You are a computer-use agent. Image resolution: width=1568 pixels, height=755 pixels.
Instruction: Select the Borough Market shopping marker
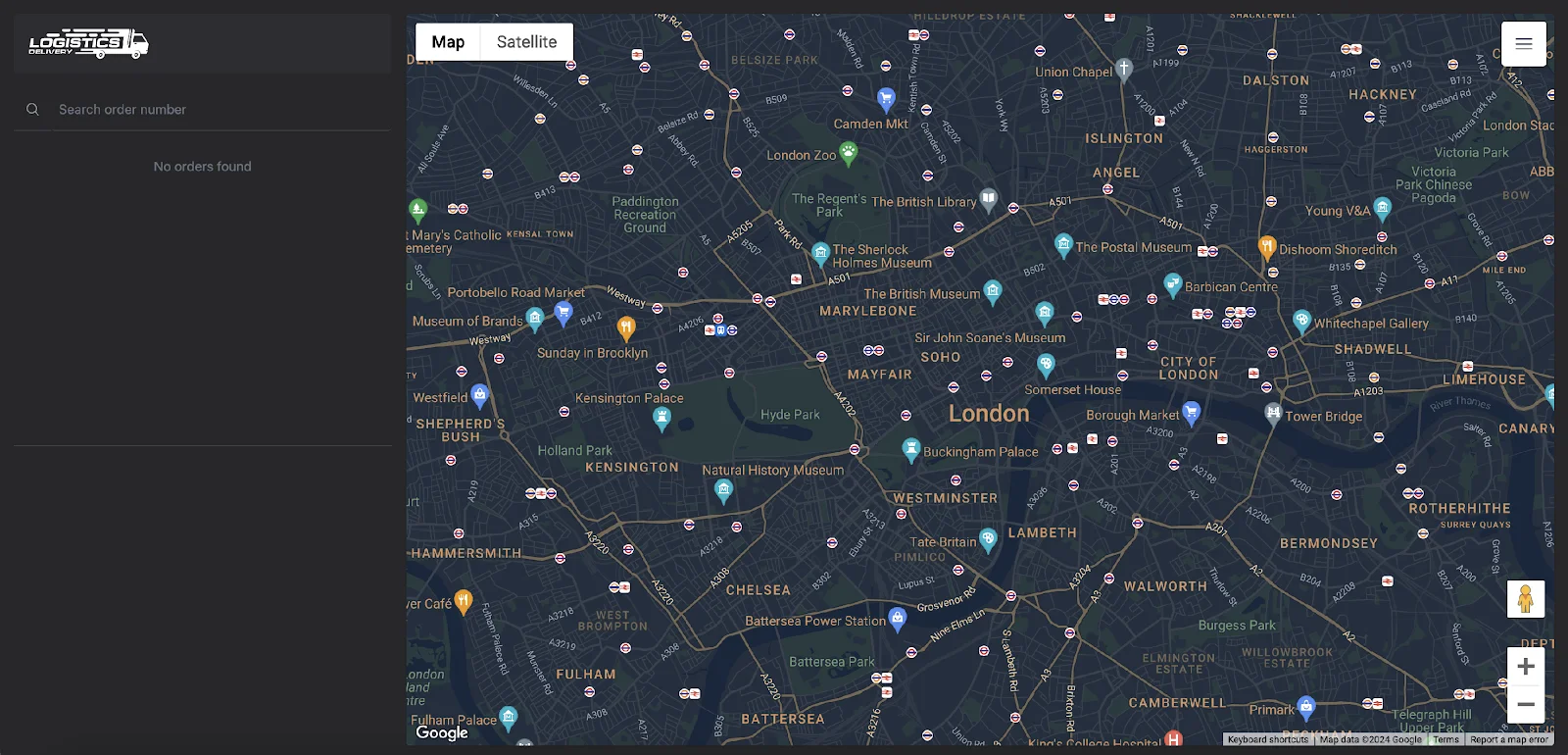tap(1191, 412)
